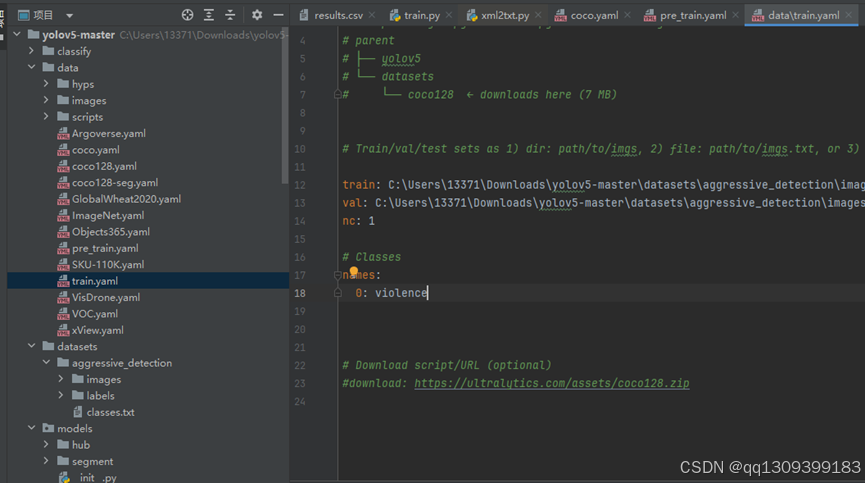Collapse the aggressive_detection folder
Viewport: 865px width, 483px height.
(x=46, y=362)
